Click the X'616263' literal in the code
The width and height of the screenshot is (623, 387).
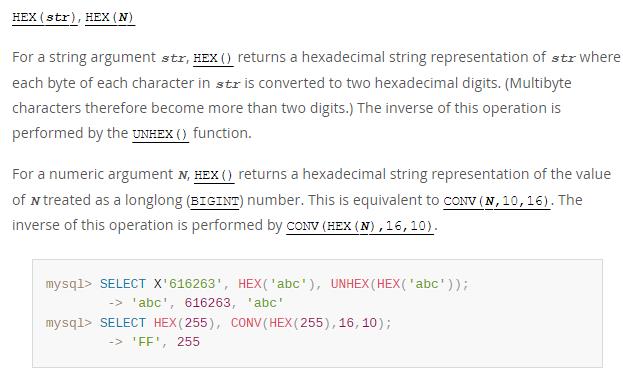click(x=188, y=284)
